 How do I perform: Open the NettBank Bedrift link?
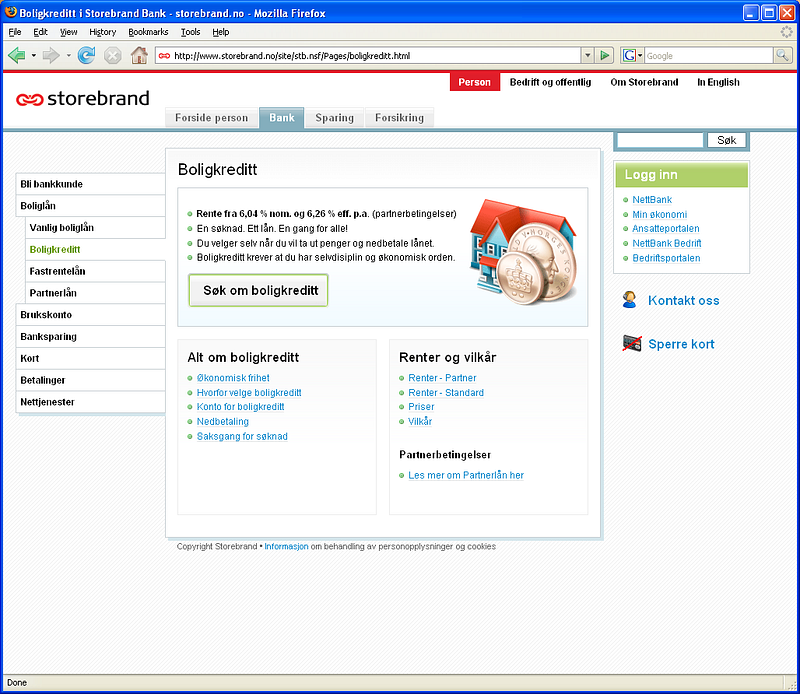pyautogui.click(x=667, y=243)
